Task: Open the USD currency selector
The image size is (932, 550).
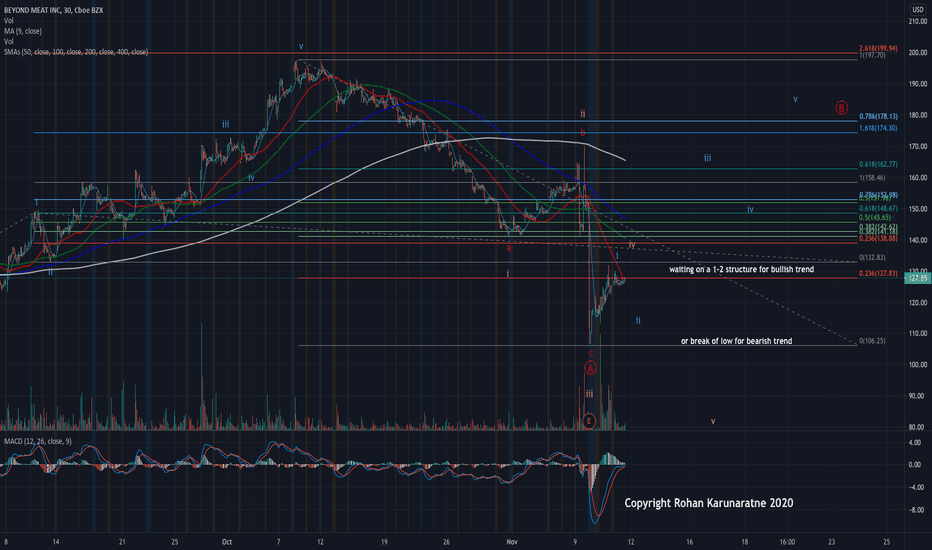Action: [x=917, y=10]
